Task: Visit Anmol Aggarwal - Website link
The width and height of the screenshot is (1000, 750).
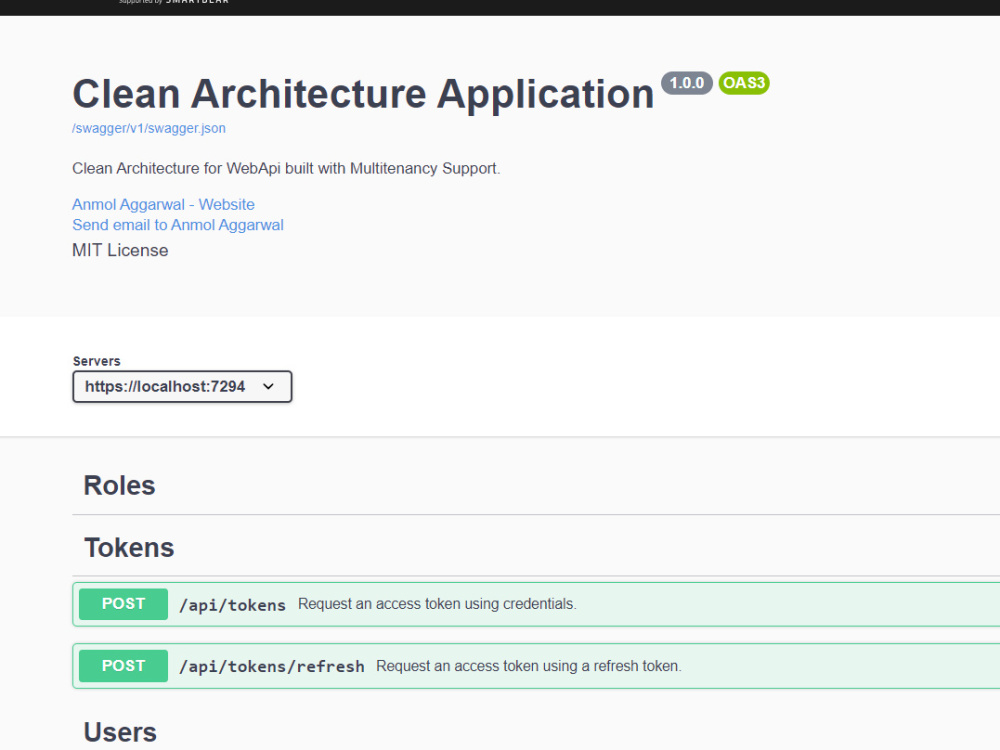Action: [163, 204]
